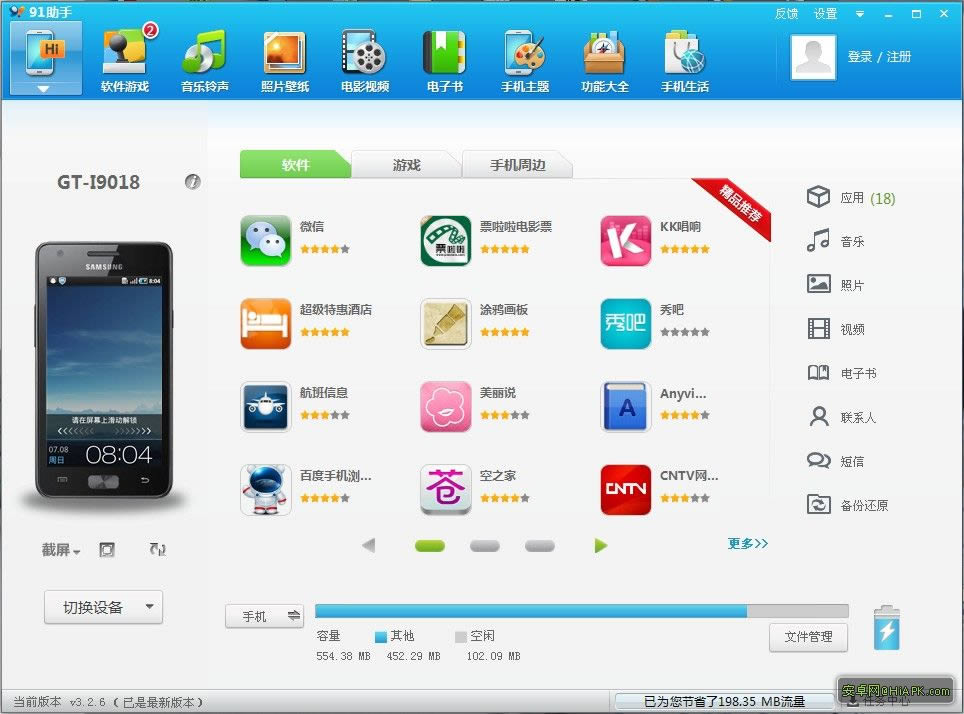Open 联系人 contacts in sidebar

click(842, 417)
